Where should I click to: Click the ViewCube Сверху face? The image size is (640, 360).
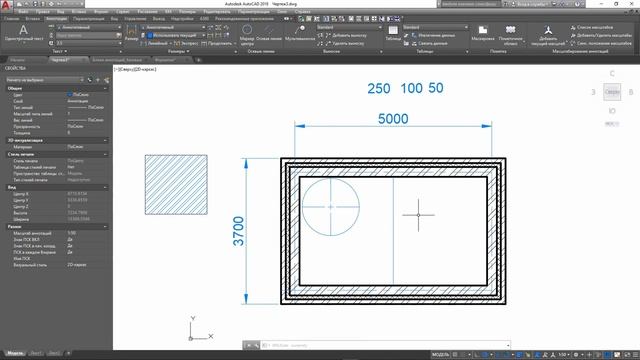point(612,92)
